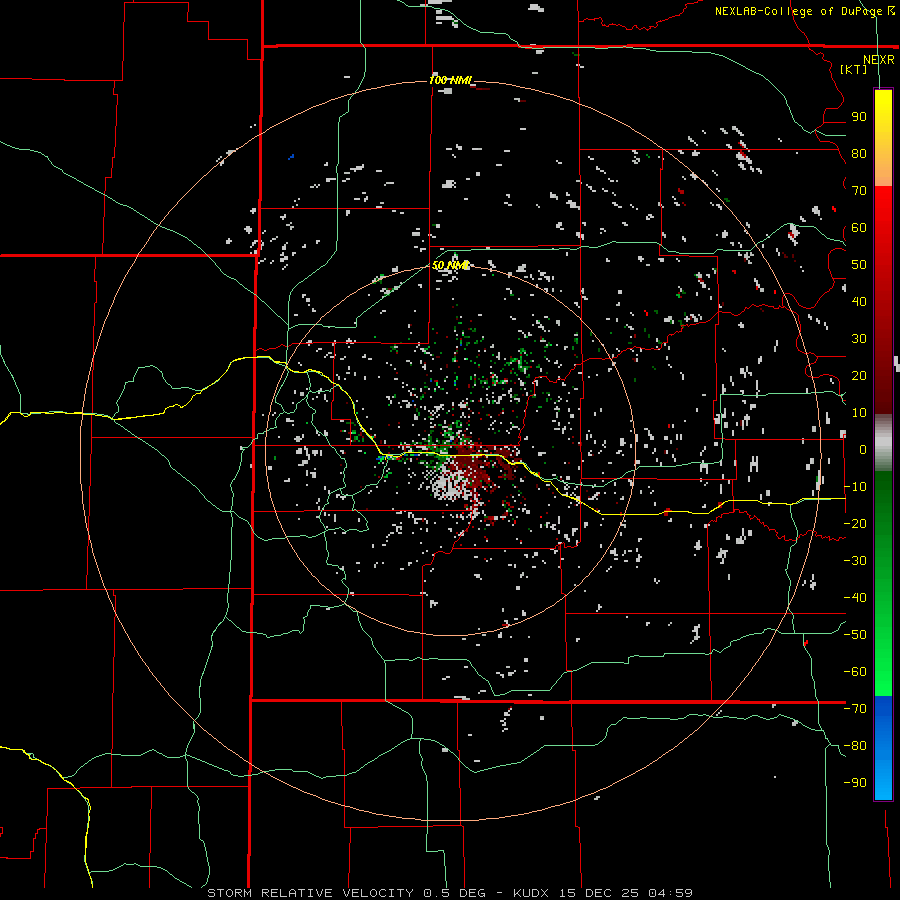The width and height of the screenshot is (900, 900).
Task: Click the -70 scale value
Action: 855,709
